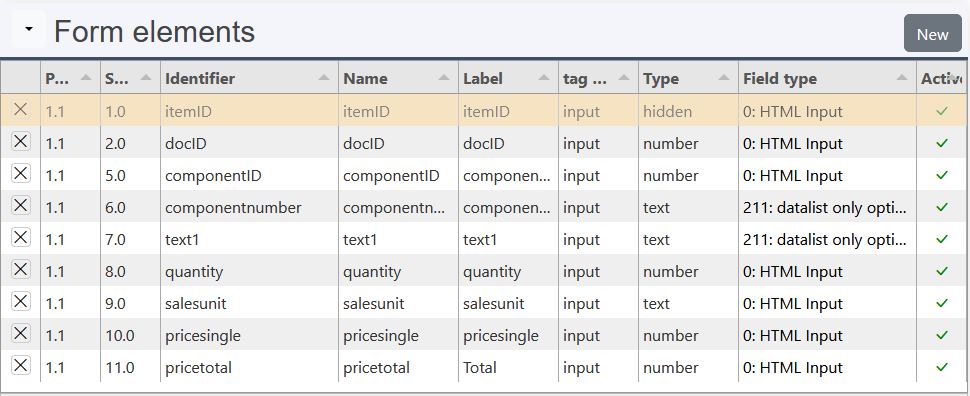Click the Form elements heading

coord(154,31)
